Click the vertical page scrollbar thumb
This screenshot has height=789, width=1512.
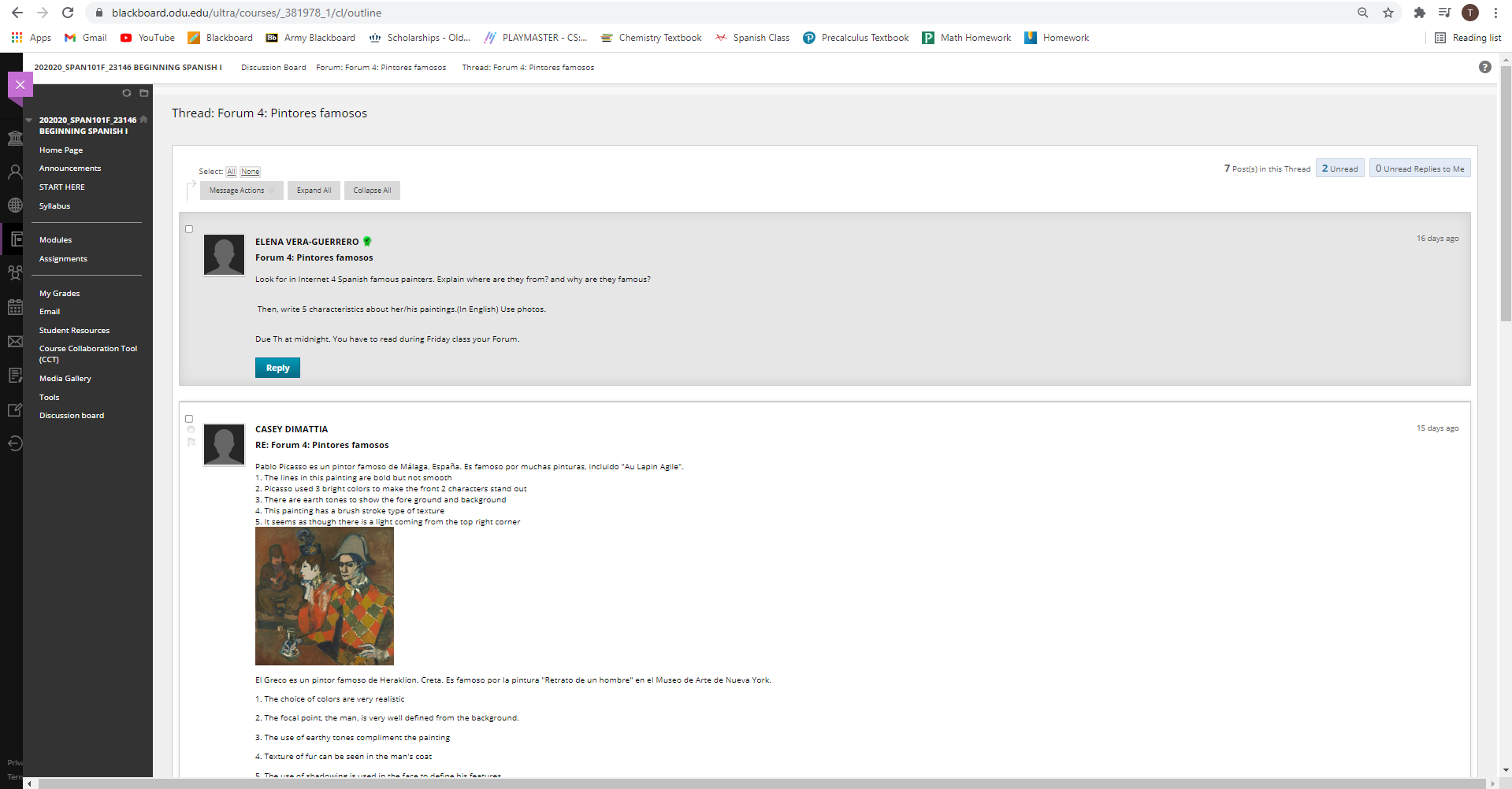(x=1506, y=194)
